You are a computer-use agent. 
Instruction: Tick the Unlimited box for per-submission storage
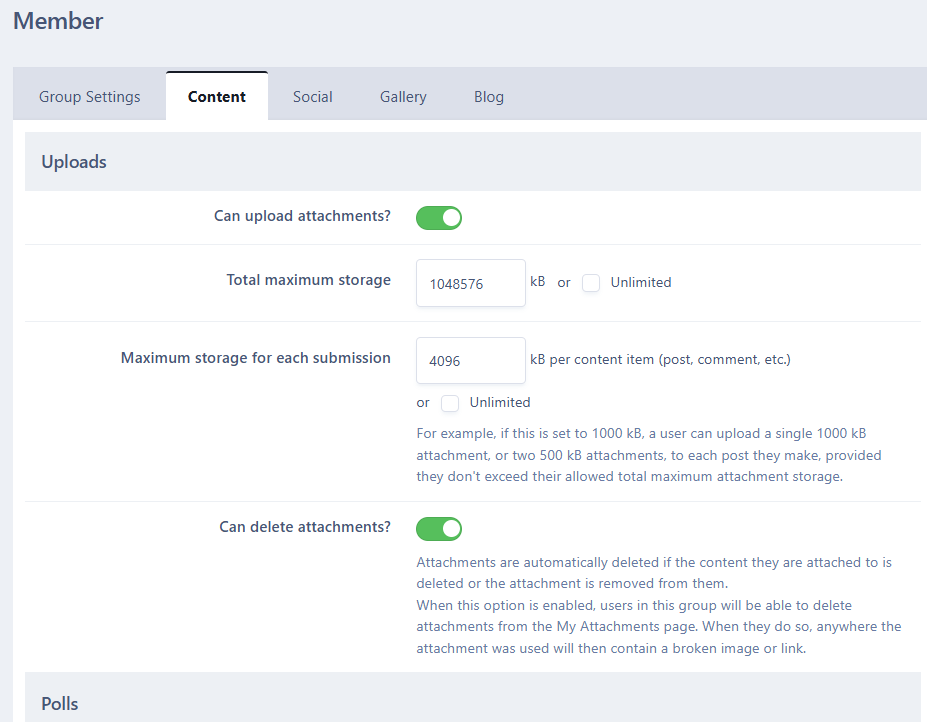click(x=450, y=403)
